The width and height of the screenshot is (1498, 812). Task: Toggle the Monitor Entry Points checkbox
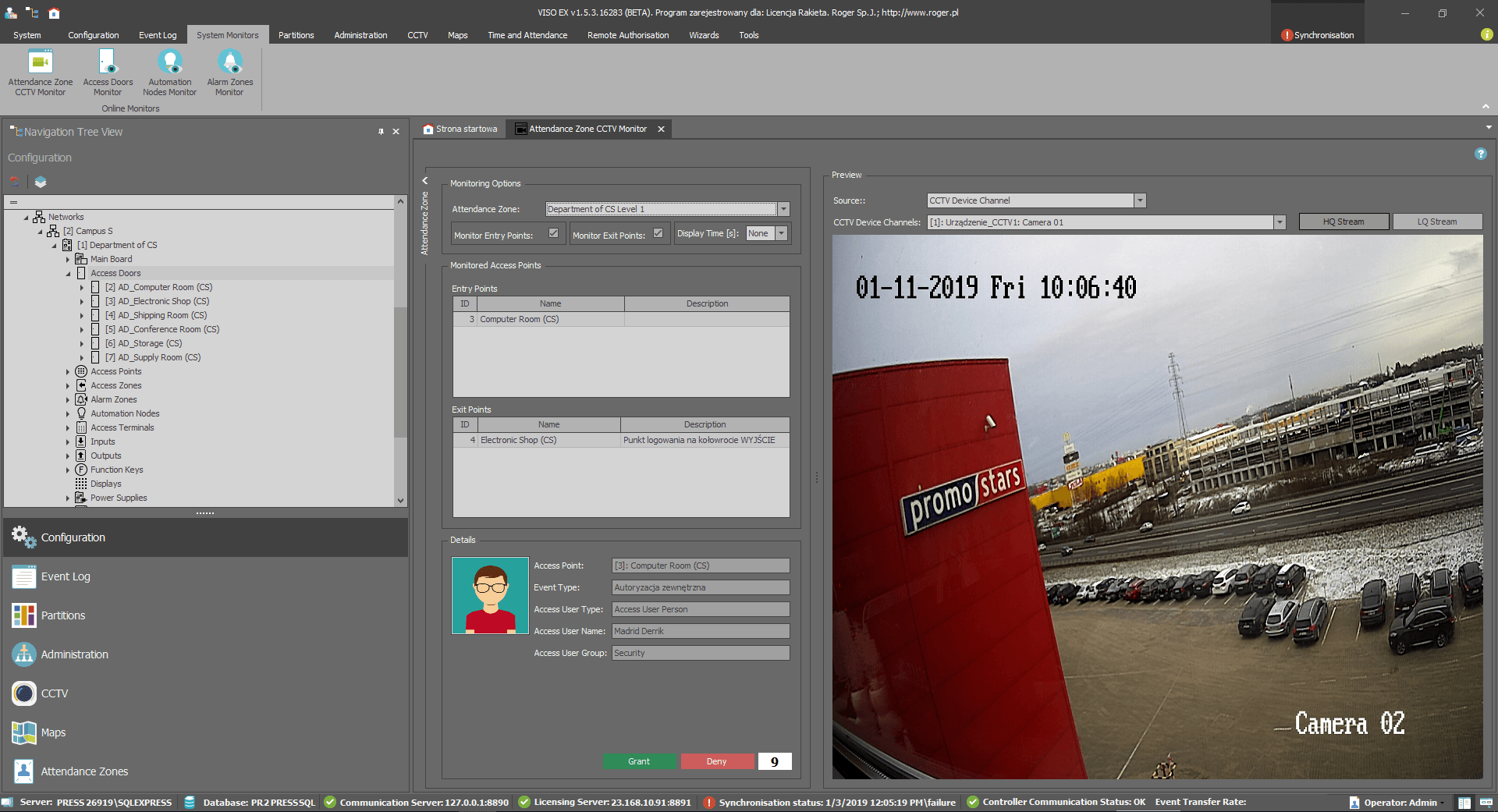coord(553,233)
